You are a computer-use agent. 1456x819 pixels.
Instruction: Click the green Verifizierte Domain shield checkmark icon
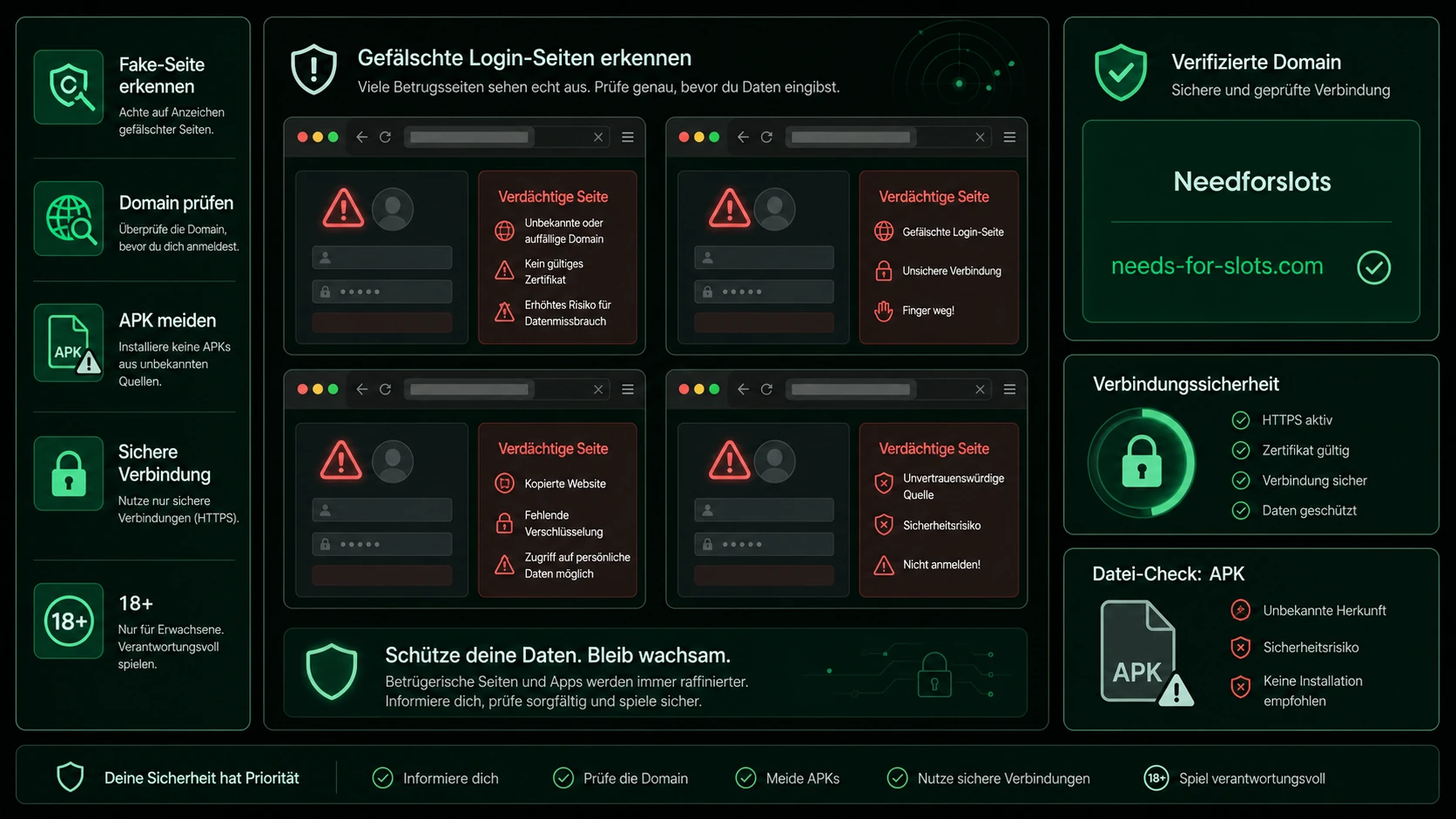(x=1121, y=72)
